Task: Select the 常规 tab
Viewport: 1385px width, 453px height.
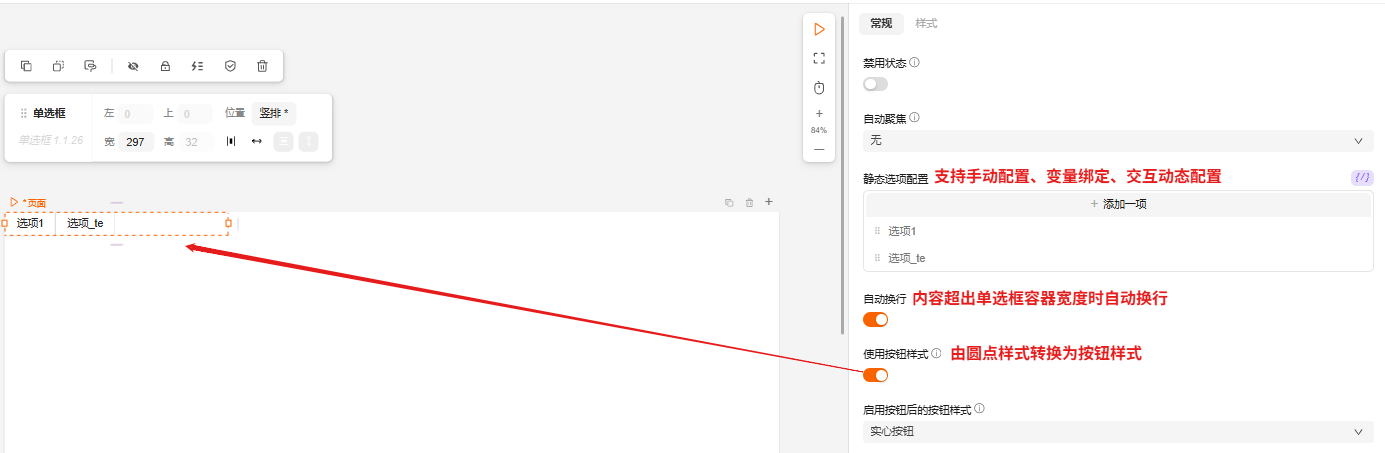Action: click(x=881, y=23)
